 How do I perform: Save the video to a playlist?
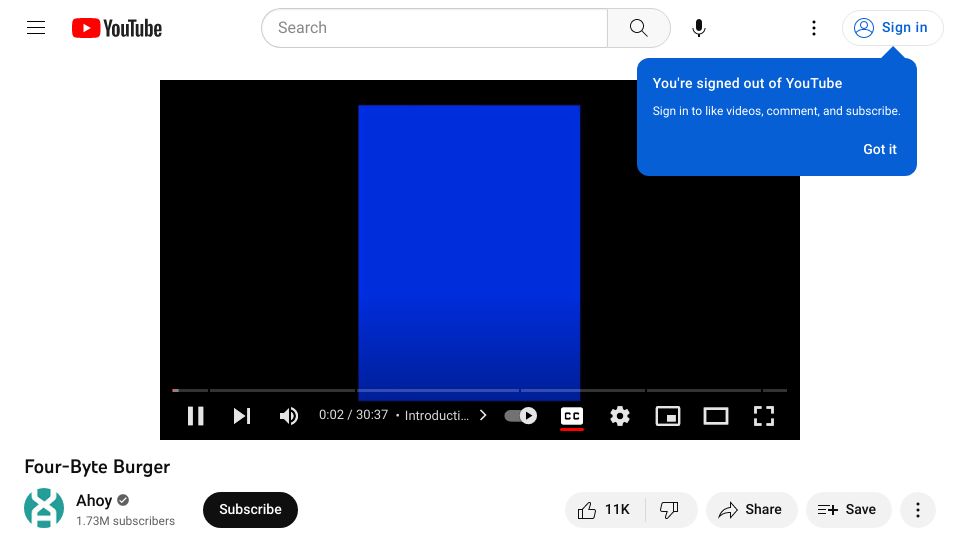(x=848, y=509)
